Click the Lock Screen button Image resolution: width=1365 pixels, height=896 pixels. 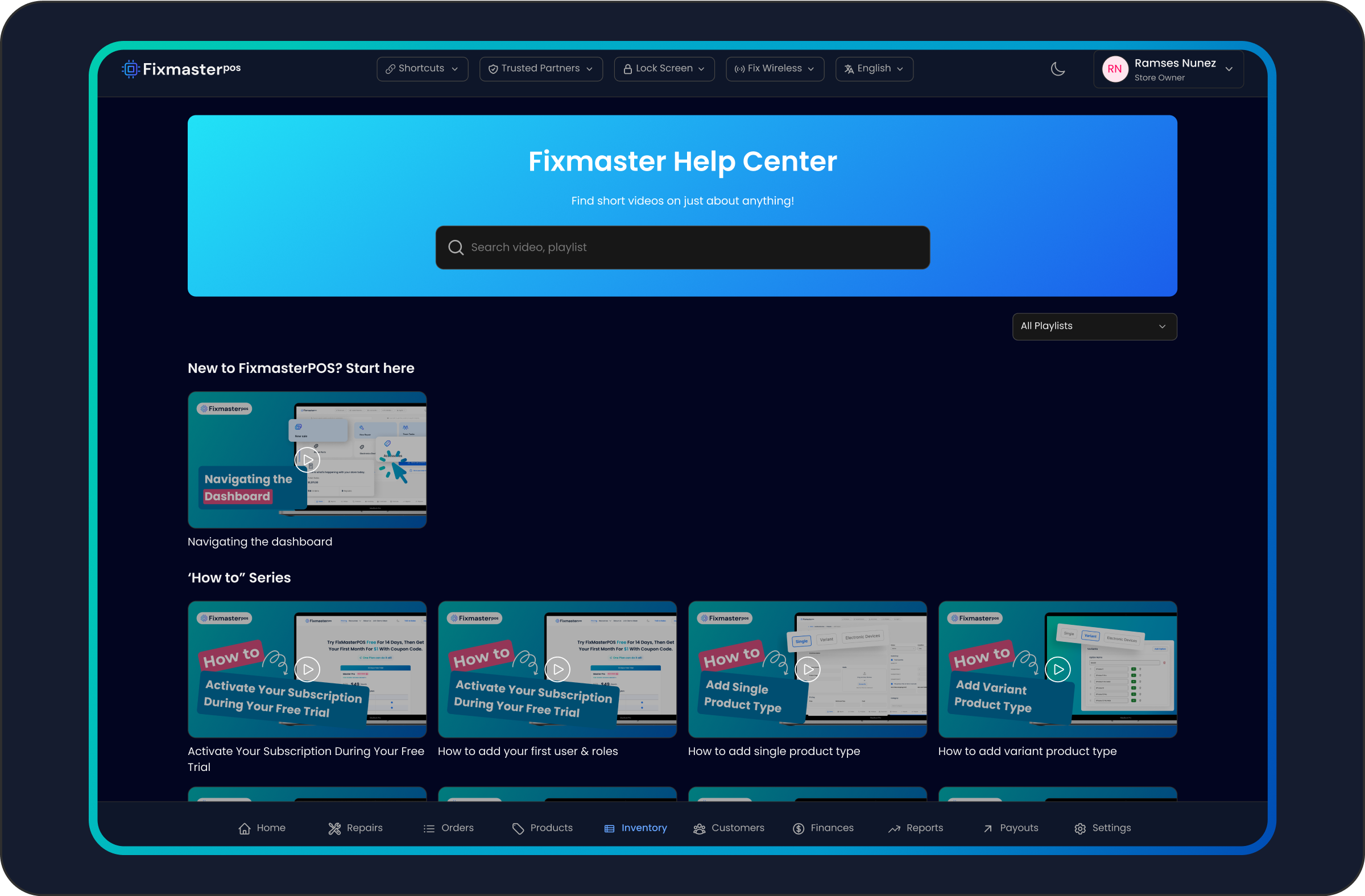click(x=664, y=69)
